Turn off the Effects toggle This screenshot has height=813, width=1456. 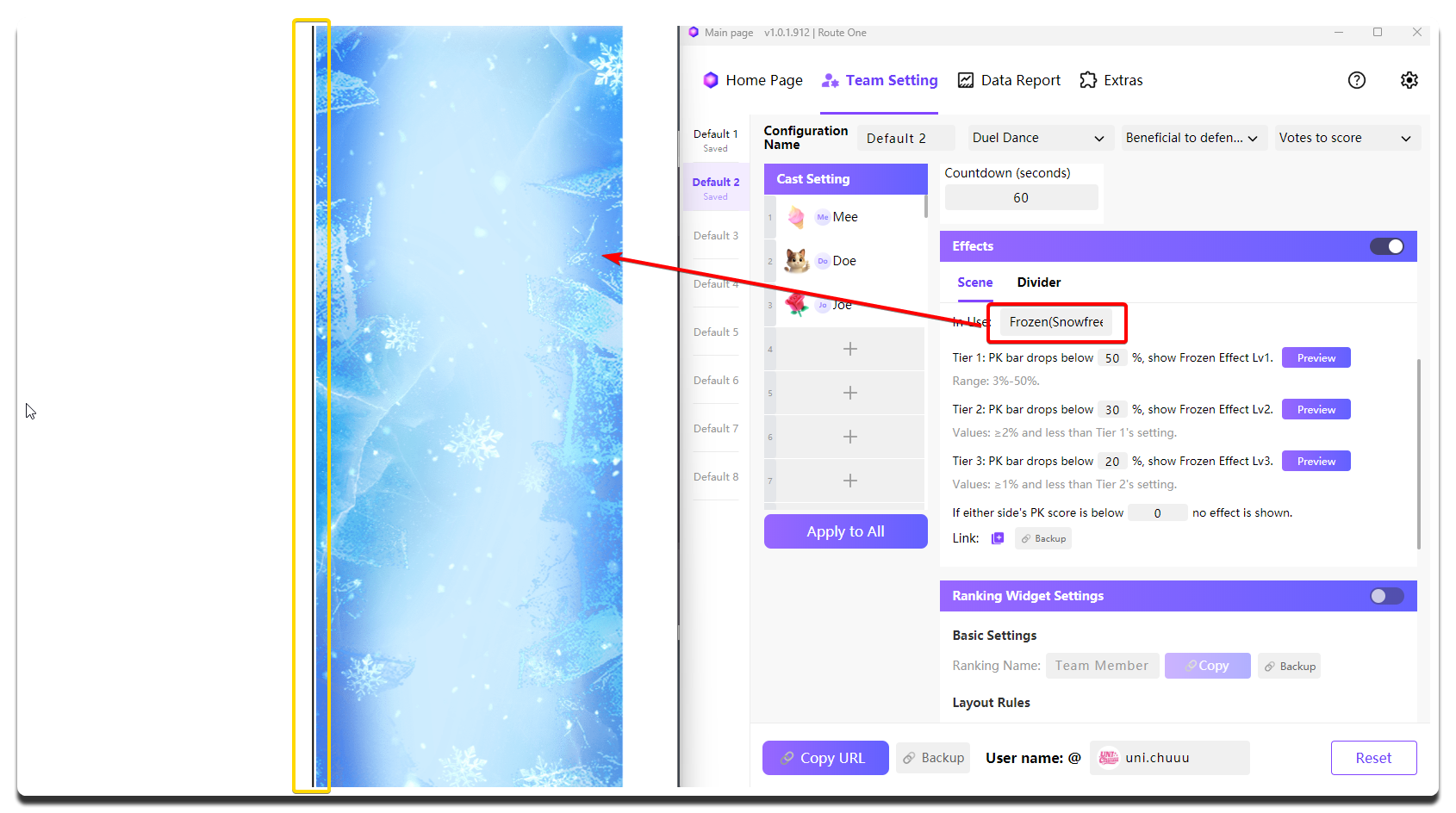[1386, 246]
